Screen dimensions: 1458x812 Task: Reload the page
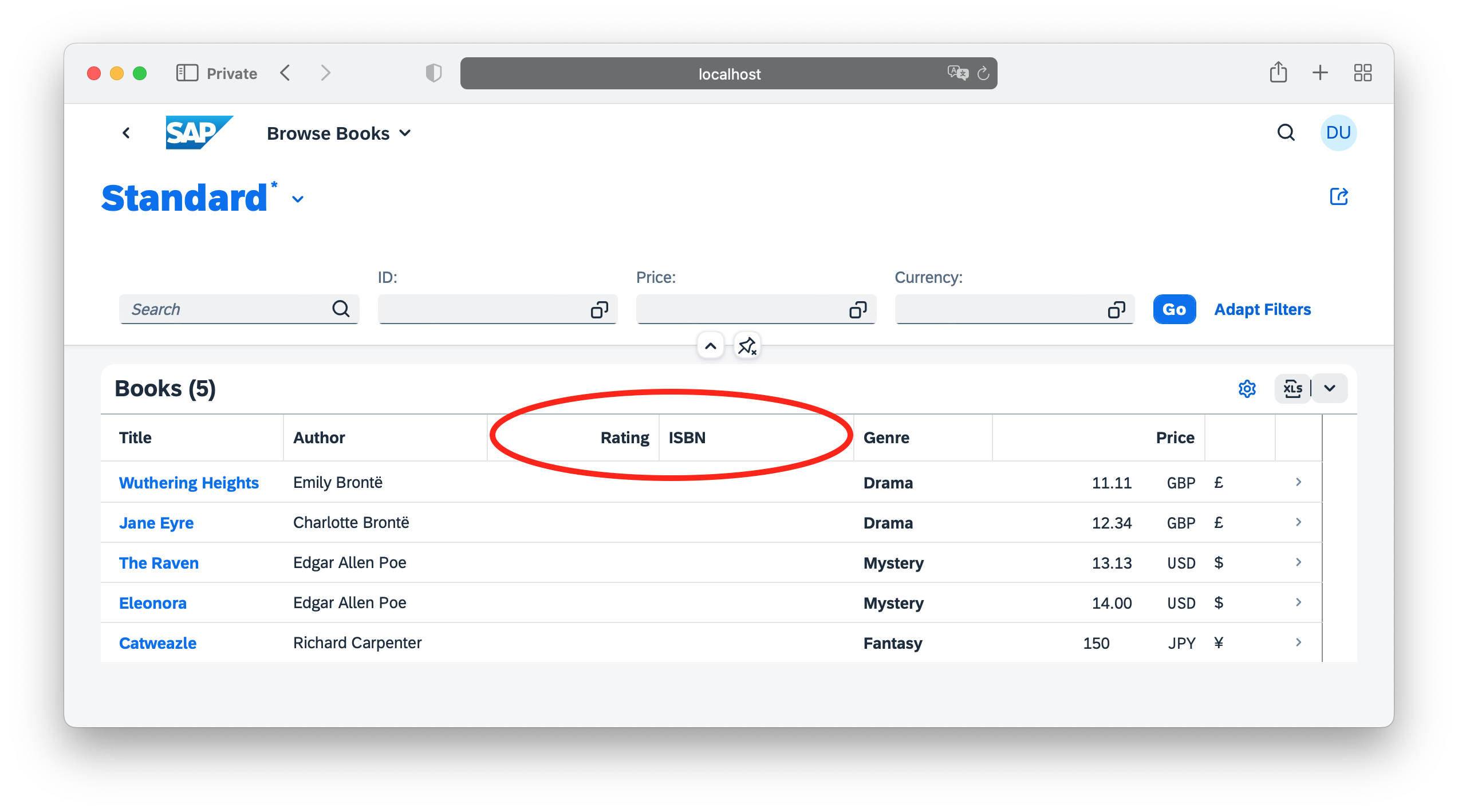[983, 73]
